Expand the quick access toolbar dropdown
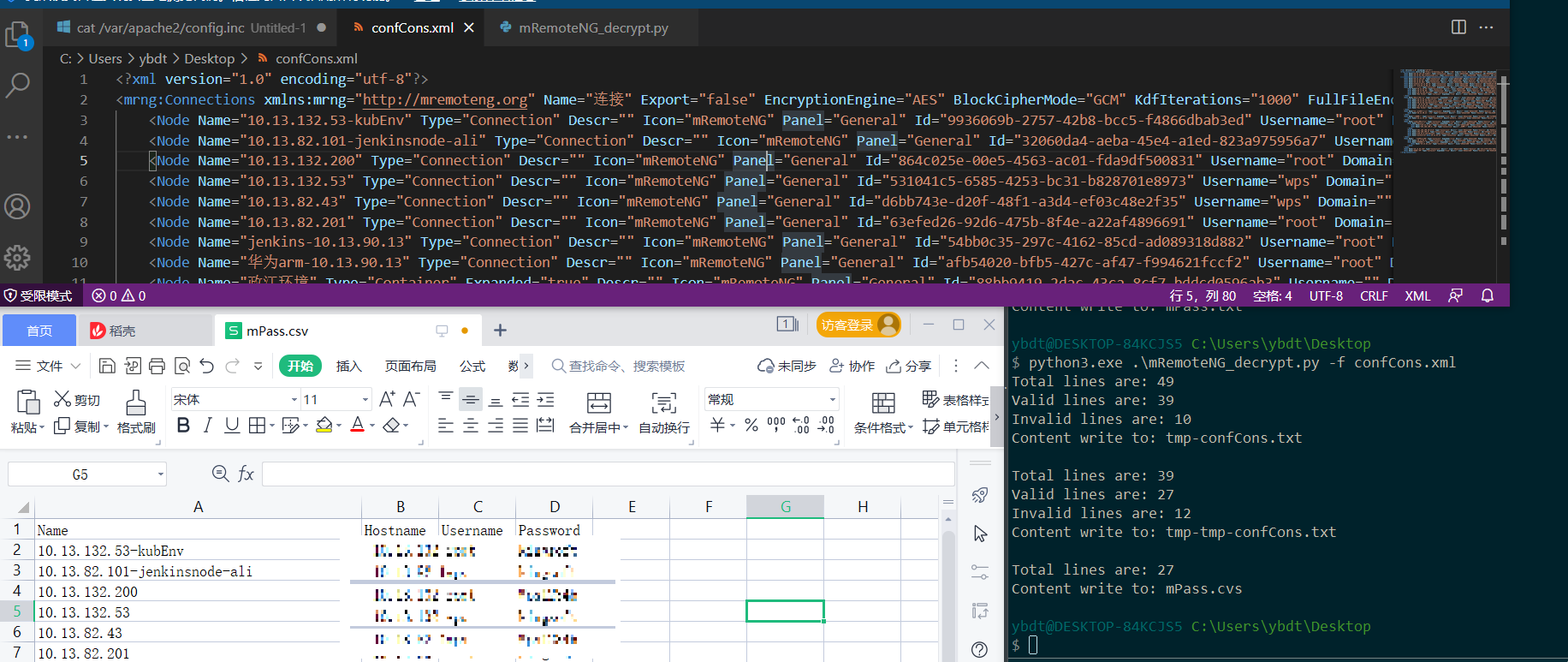The height and width of the screenshot is (662, 1568). [258, 366]
